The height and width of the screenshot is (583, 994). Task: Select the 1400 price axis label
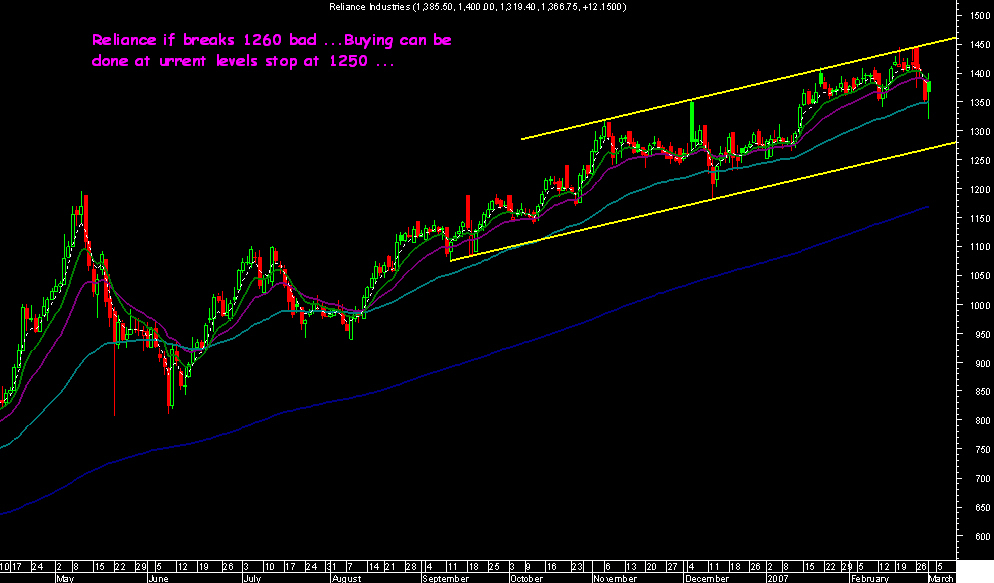click(980, 74)
